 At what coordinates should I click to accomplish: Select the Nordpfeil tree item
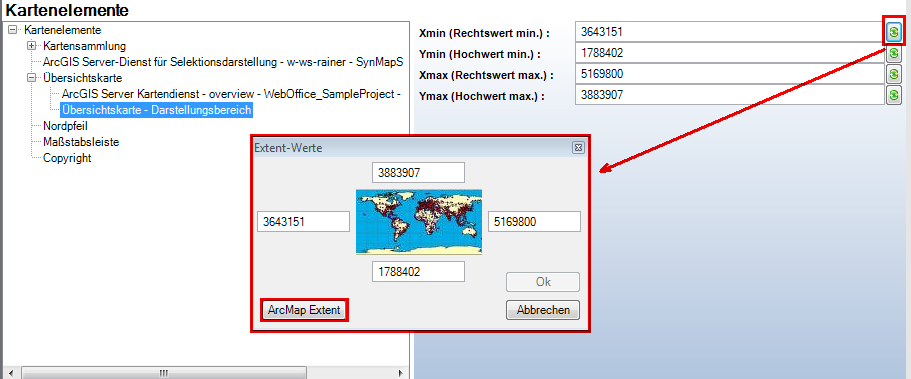click(x=65, y=126)
